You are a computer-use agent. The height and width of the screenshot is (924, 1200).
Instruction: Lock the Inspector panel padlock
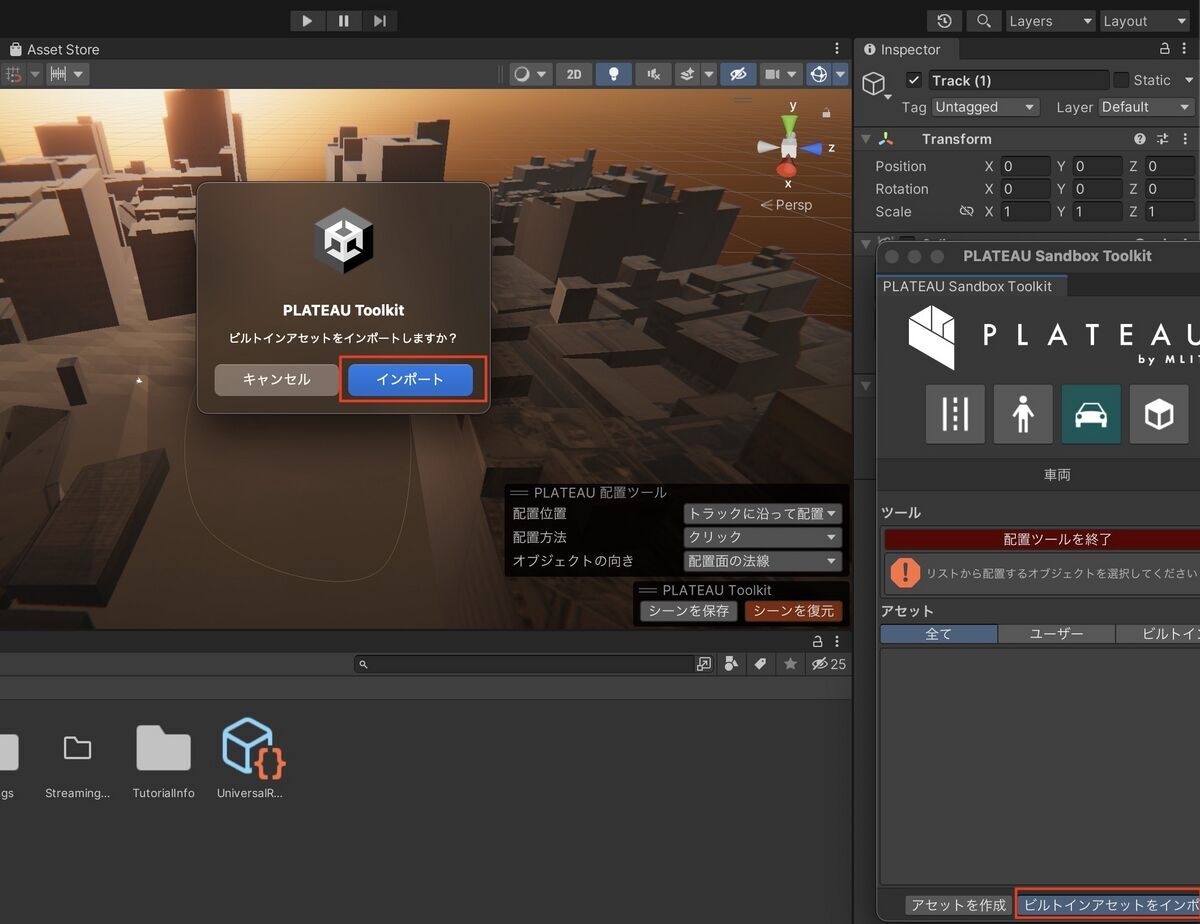point(1165,49)
